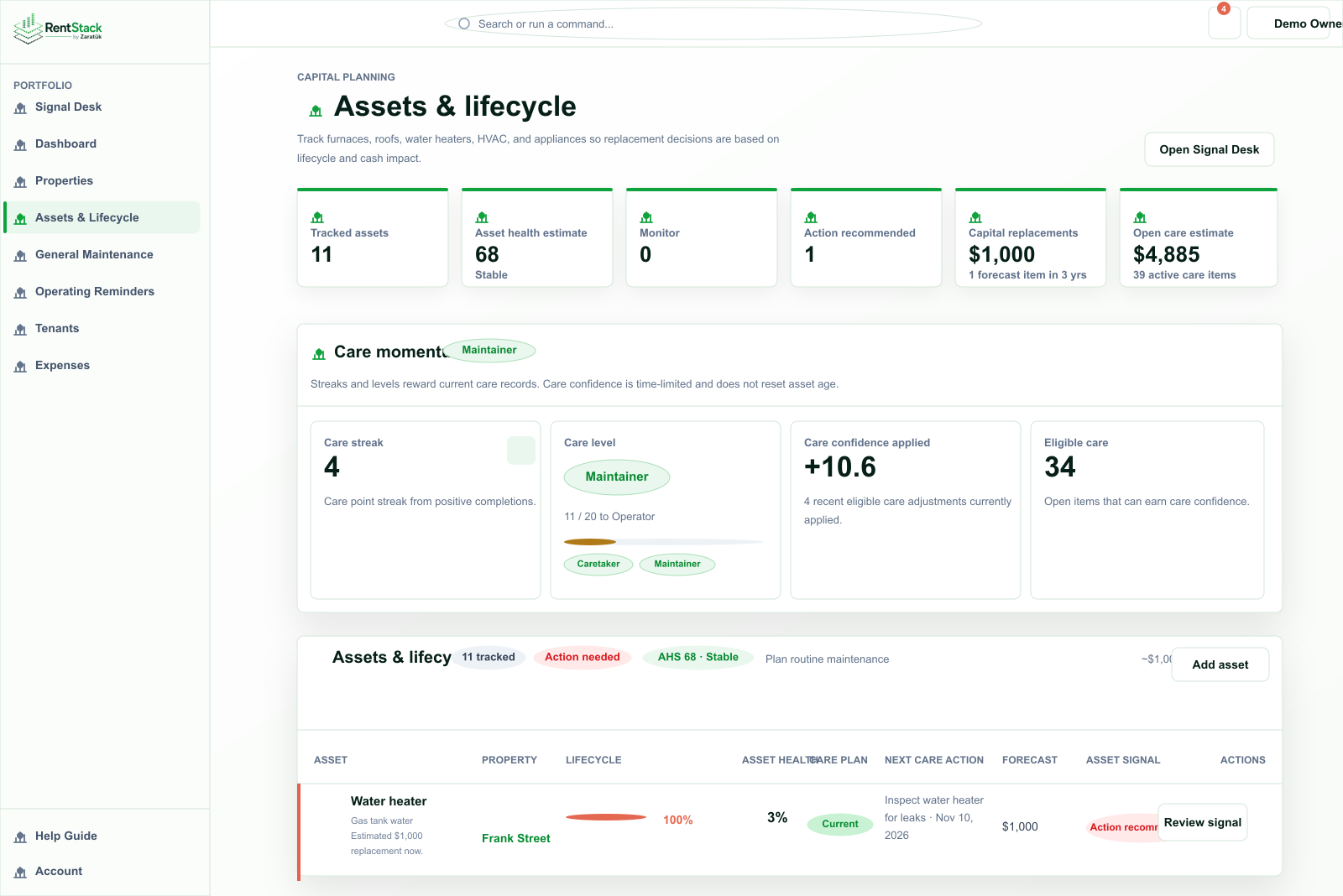Click the Expenses sidebar icon
This screenshot has width=1343, height=896.
[20, 366]
